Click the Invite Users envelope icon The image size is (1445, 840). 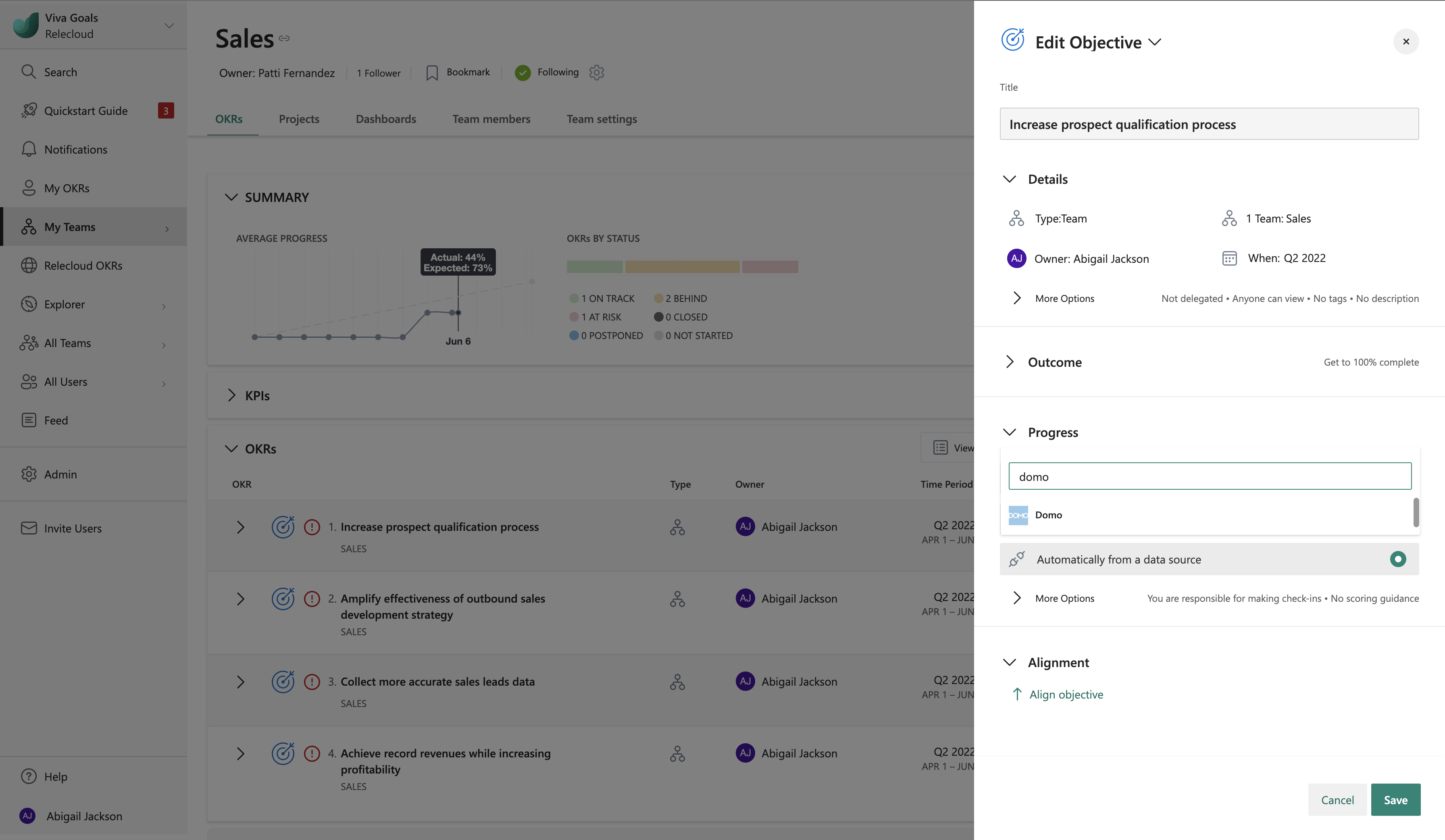click(x=29, y=528)
